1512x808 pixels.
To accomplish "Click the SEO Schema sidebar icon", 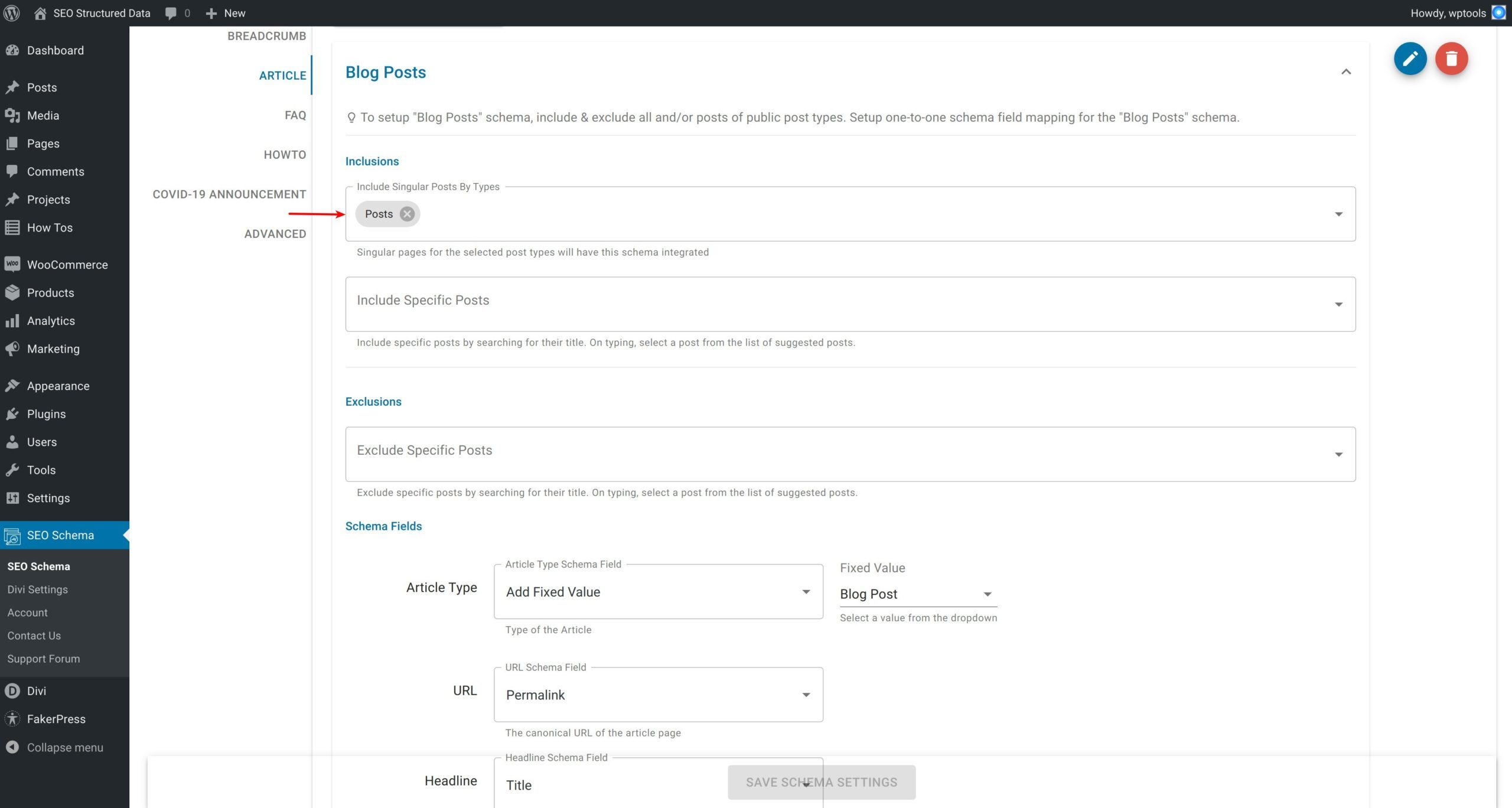I will pyautogui.click(x=14, y=534).
